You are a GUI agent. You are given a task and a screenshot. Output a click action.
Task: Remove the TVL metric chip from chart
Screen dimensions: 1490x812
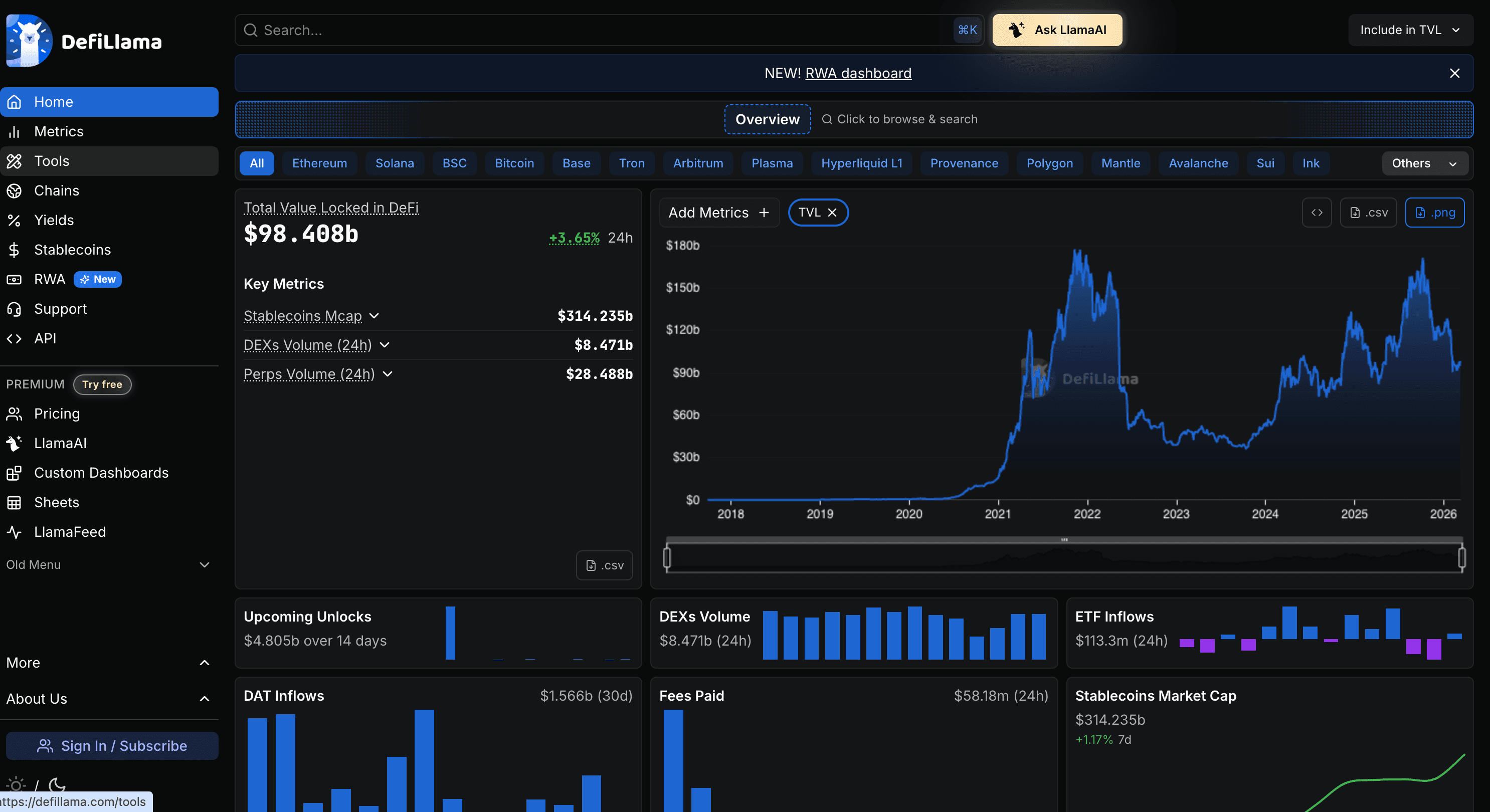point(833,212)
